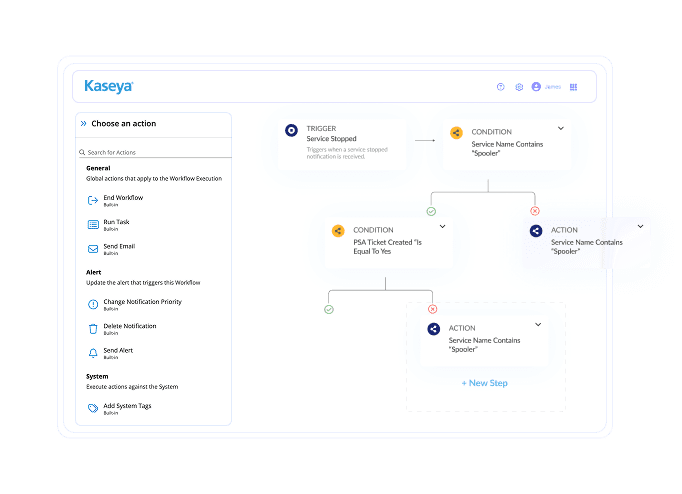Open settings gear in the header
This screenshot has height=494, width=682.
(x=519, y=87)
